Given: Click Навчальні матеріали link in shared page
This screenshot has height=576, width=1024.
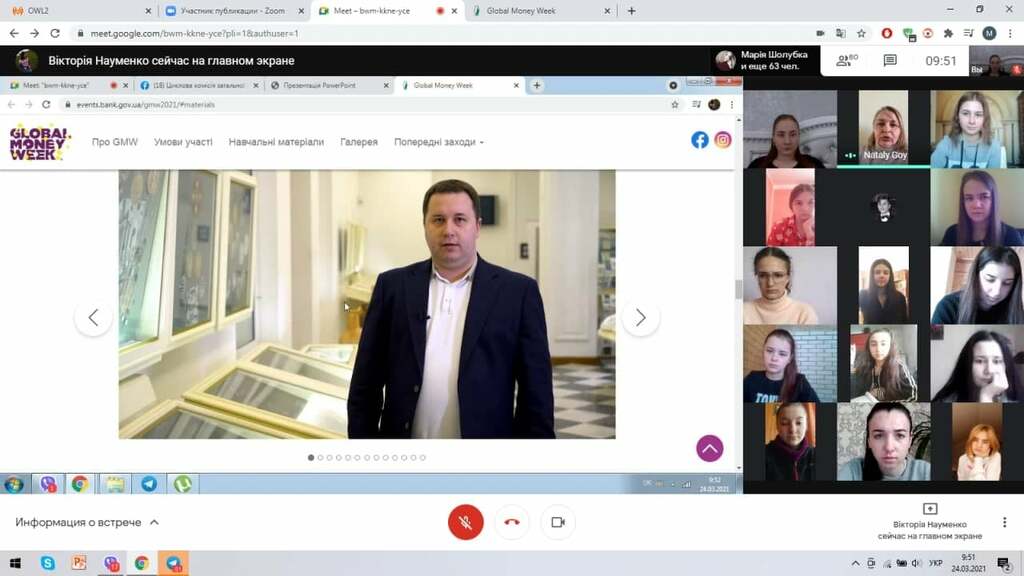Looking at the screenshot, I should 276,142.
